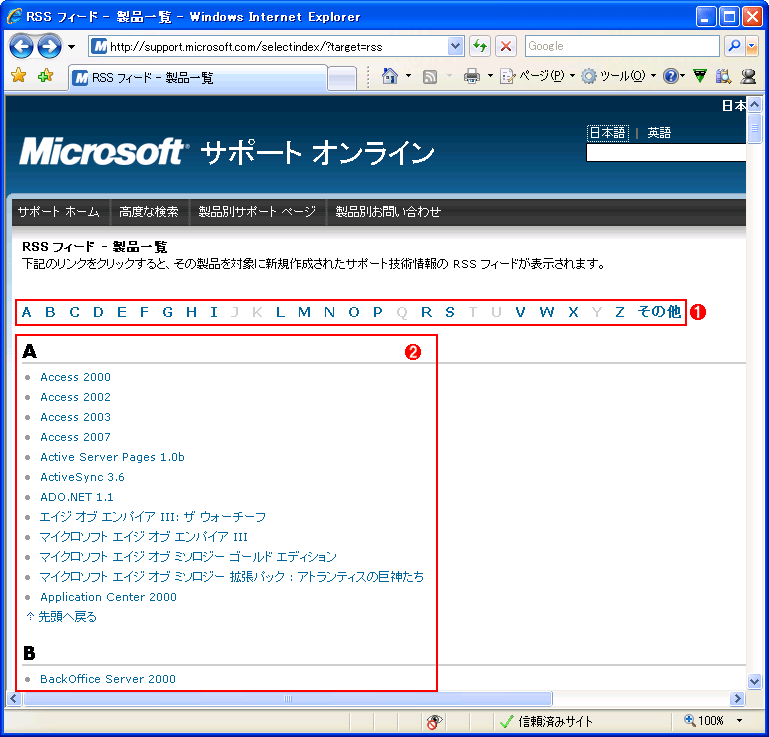Open a blank new tab button
This screenshot has height=737, width=769.
pos(342,78)
